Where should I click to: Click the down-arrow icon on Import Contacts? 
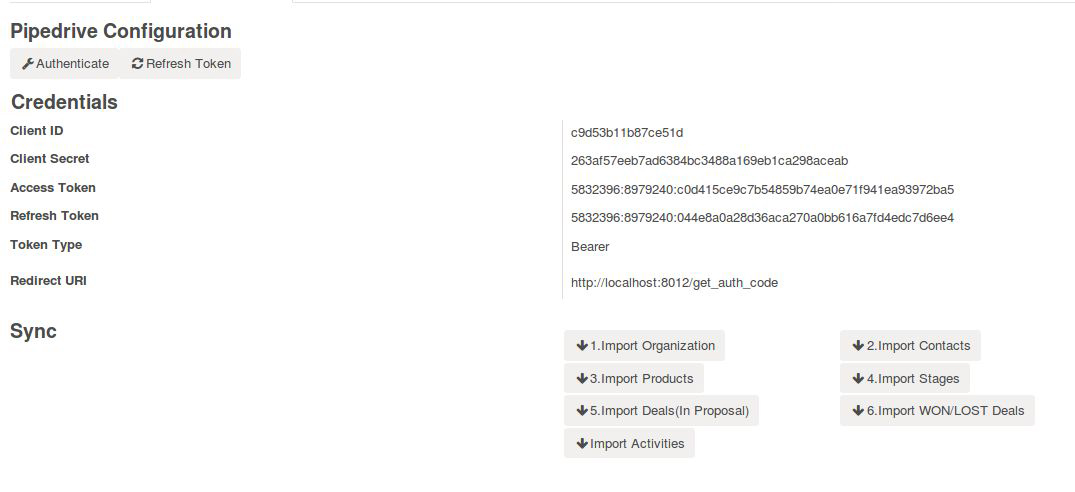pyautogui.click(x=858, y=345)
